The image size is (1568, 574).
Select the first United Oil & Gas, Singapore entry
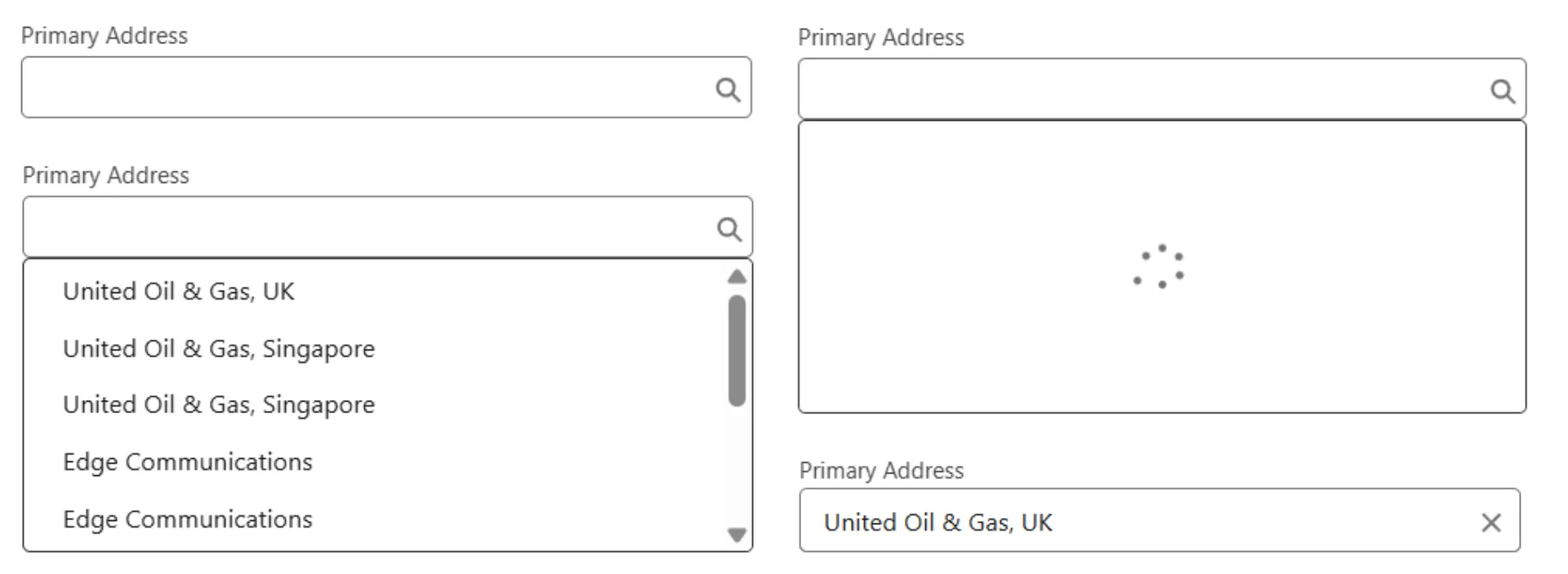point(218,348)
